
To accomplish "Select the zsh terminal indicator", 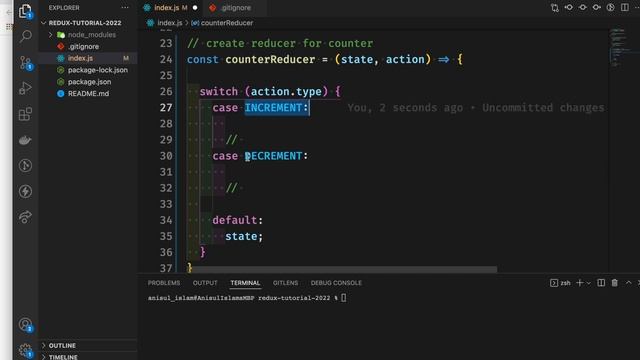I will 560,283.
